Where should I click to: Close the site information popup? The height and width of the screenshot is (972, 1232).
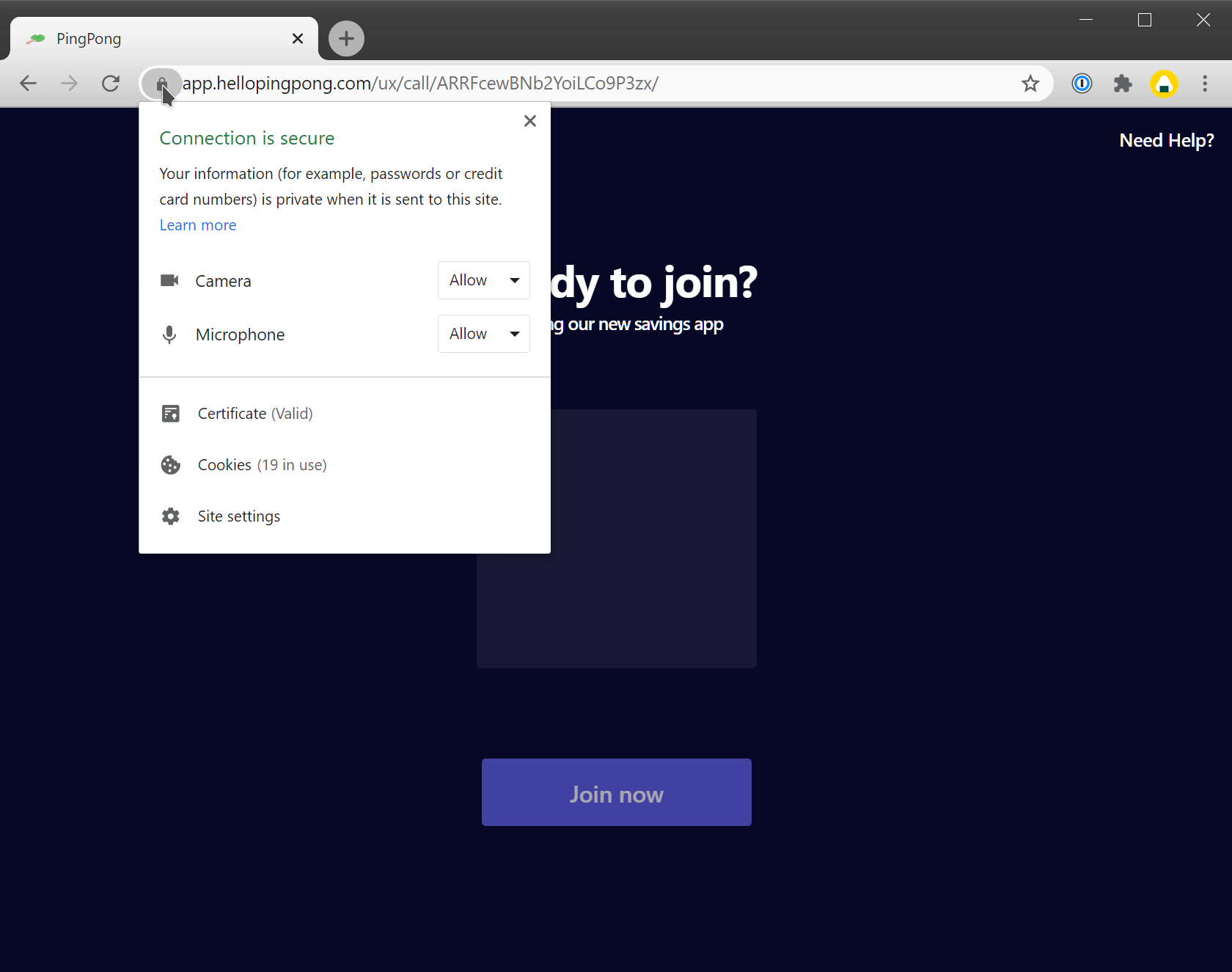click(x=530, y=121)
